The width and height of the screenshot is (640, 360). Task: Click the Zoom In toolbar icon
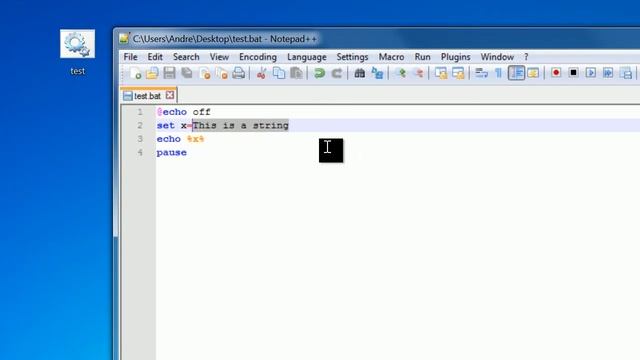coord(401,73)
